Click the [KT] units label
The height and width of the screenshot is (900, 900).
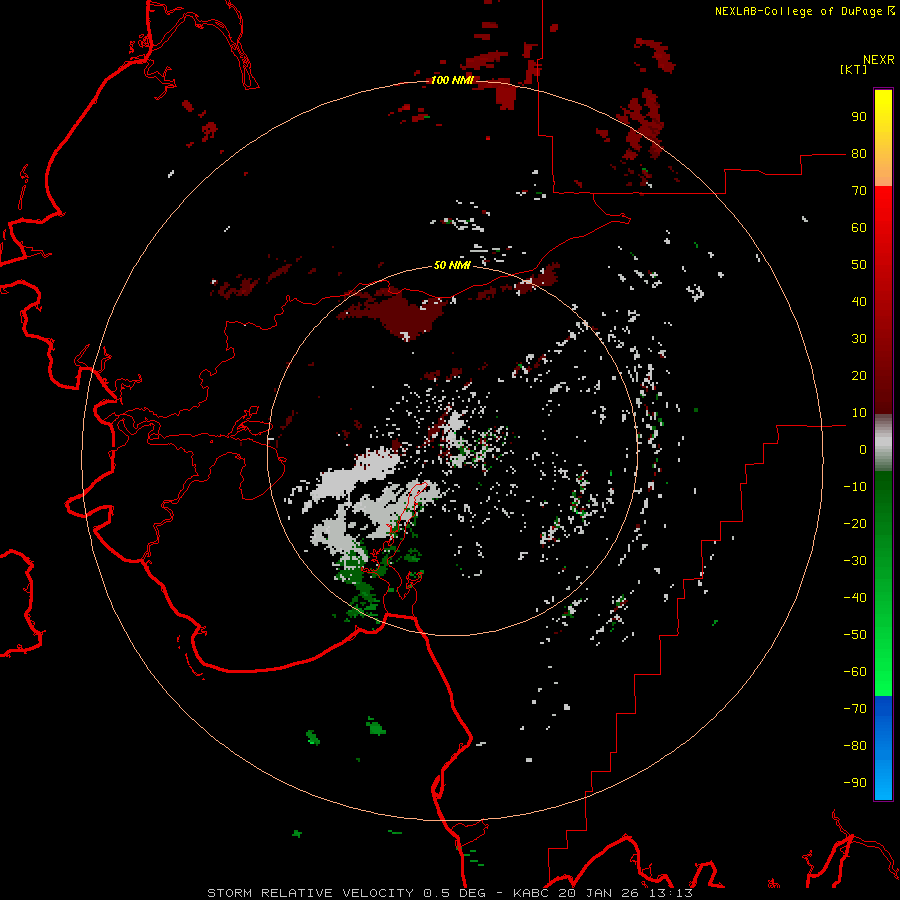click(854, 69)
